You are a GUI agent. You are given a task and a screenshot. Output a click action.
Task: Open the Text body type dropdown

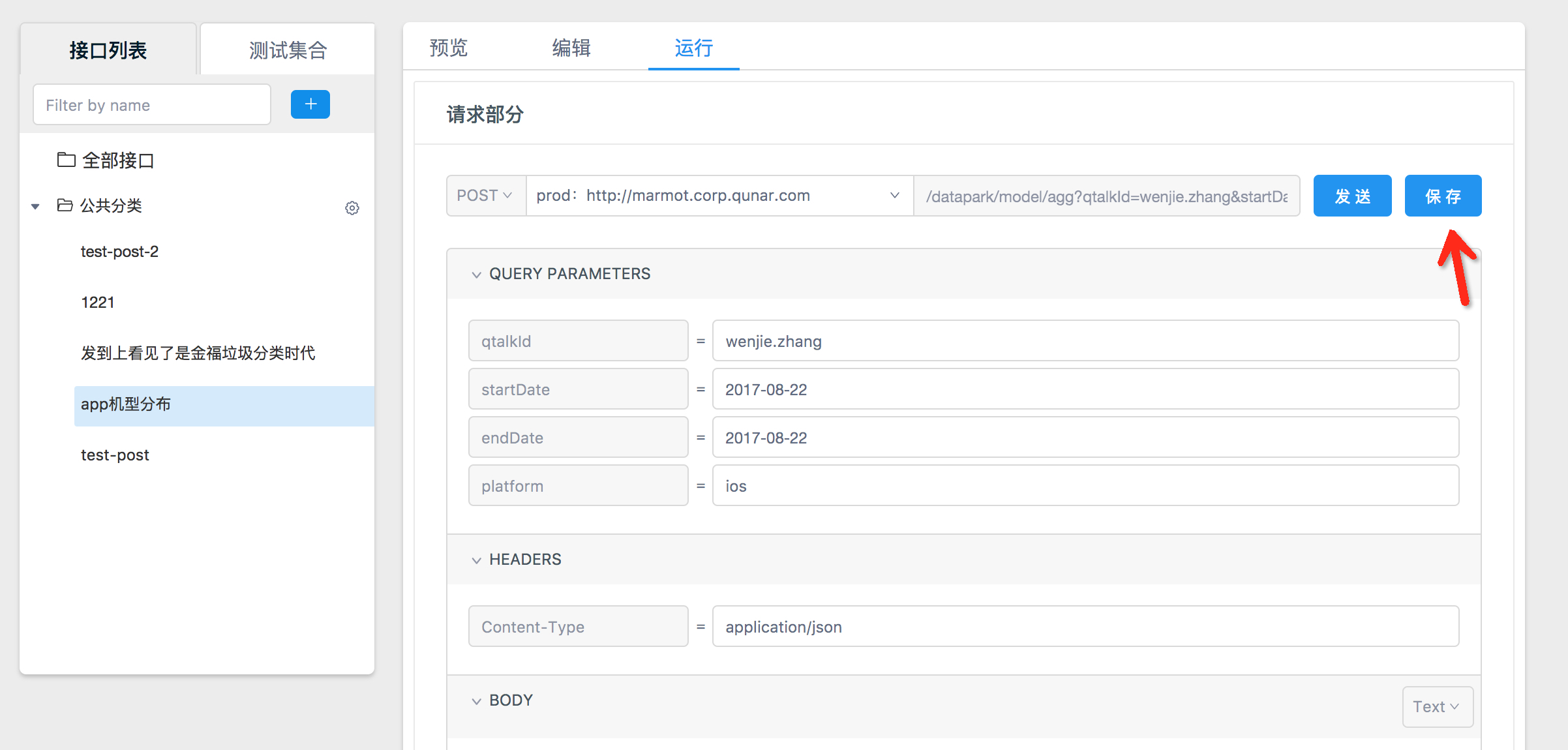(1437, 707)
